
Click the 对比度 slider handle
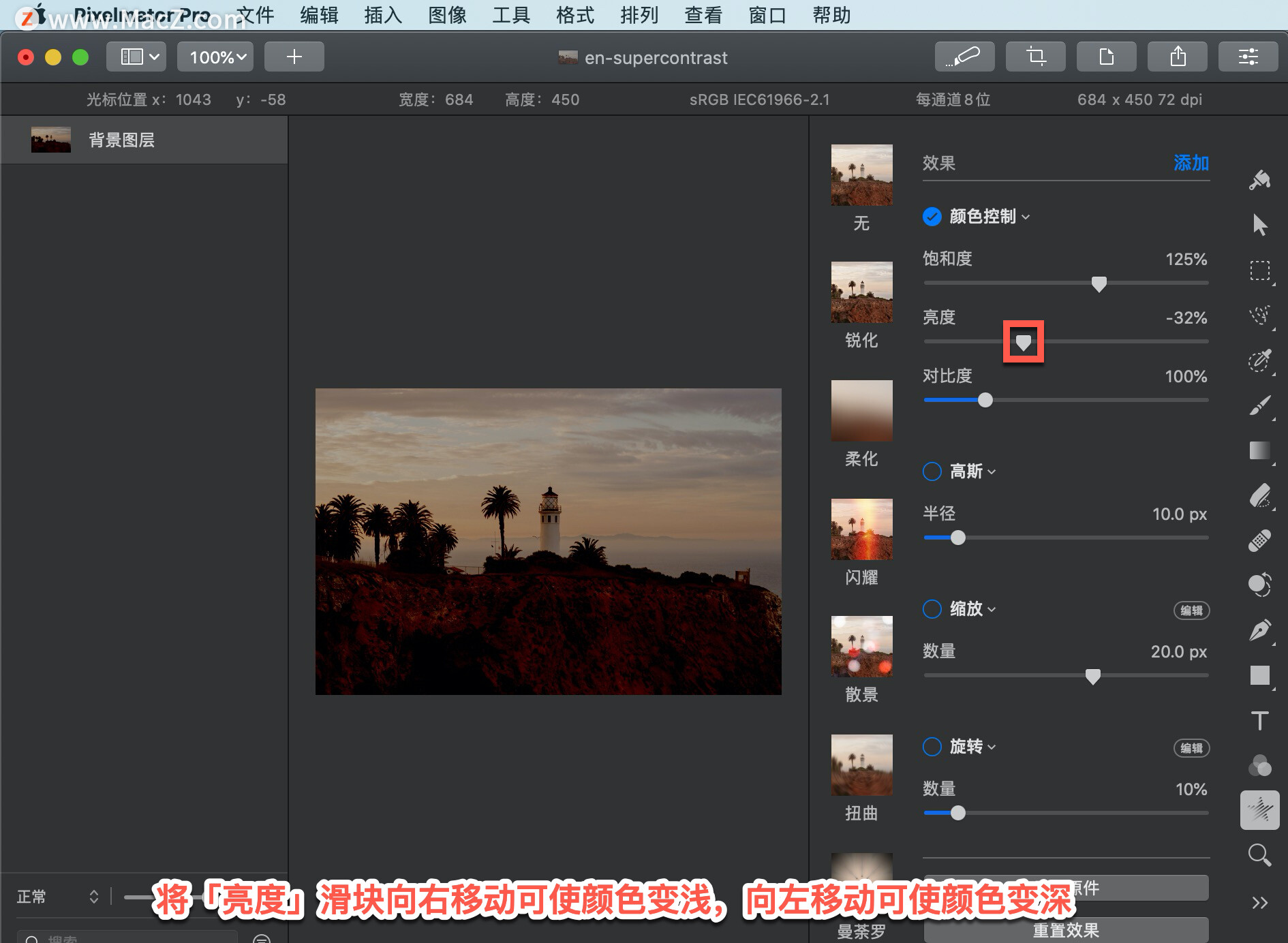(x=985, y=400)
